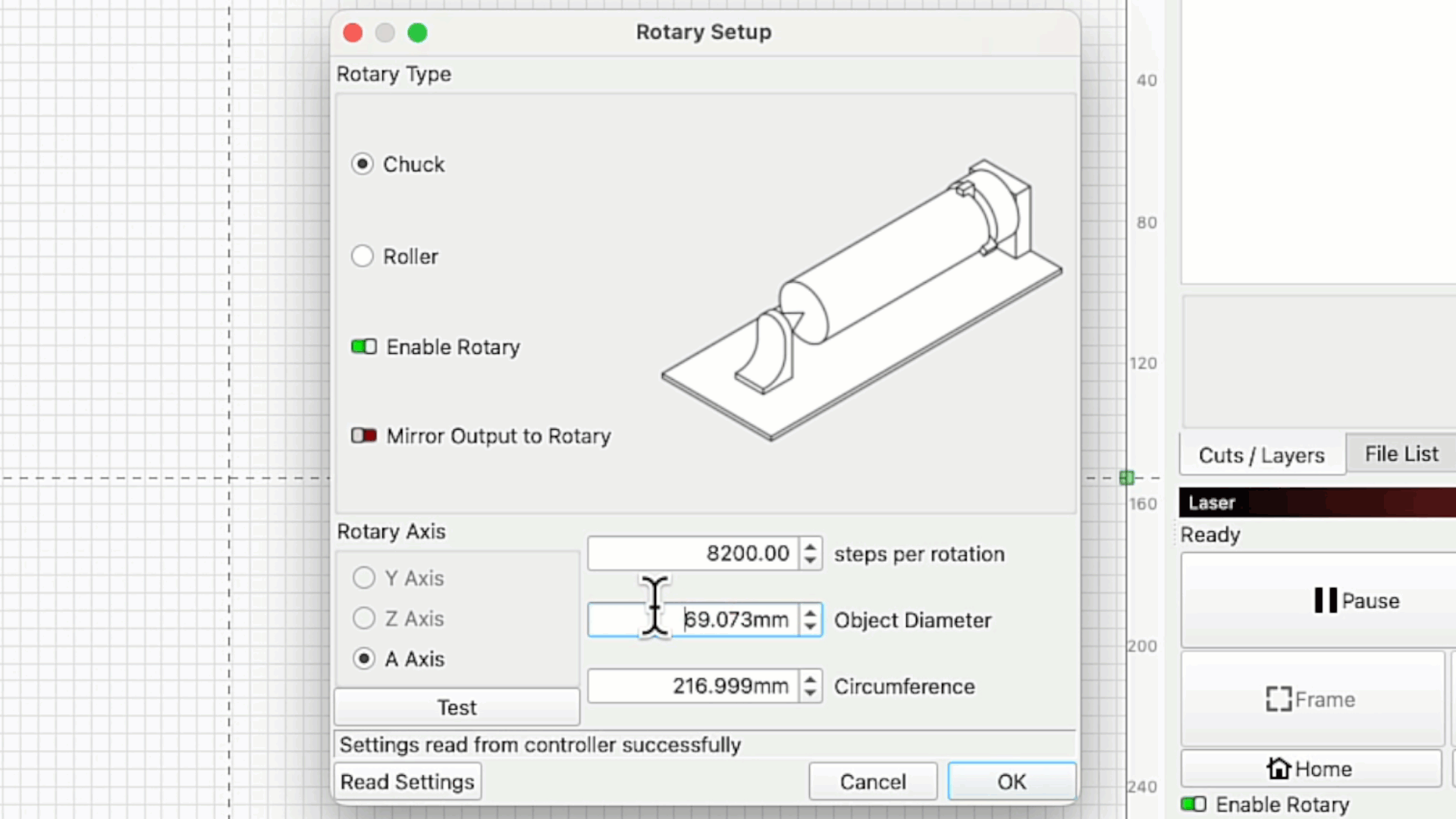Click the rotary chuck illustration image
Image resolution: width=1456 pixels, height=819 pixels.
(x=861, y=302)
